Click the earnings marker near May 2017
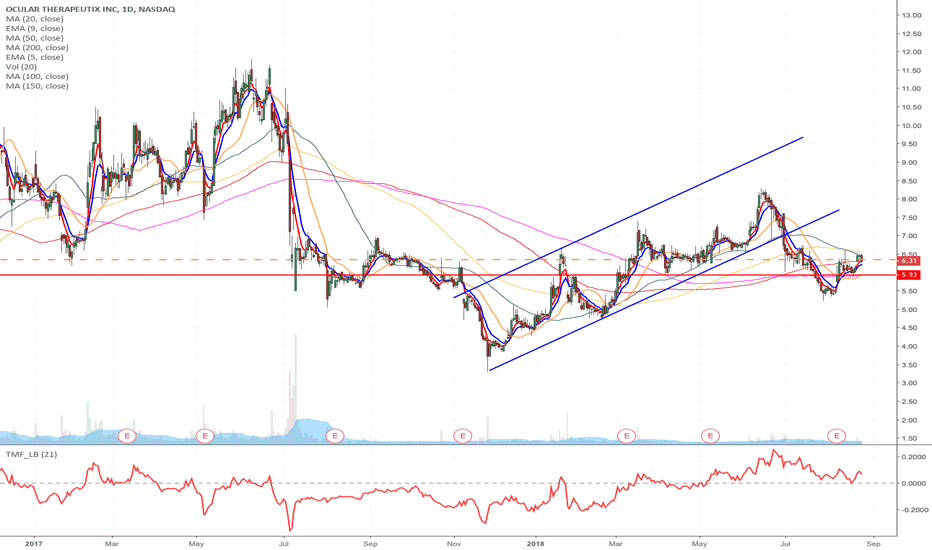Viewport: 932px width, 550px height. (x=205, y=436)
